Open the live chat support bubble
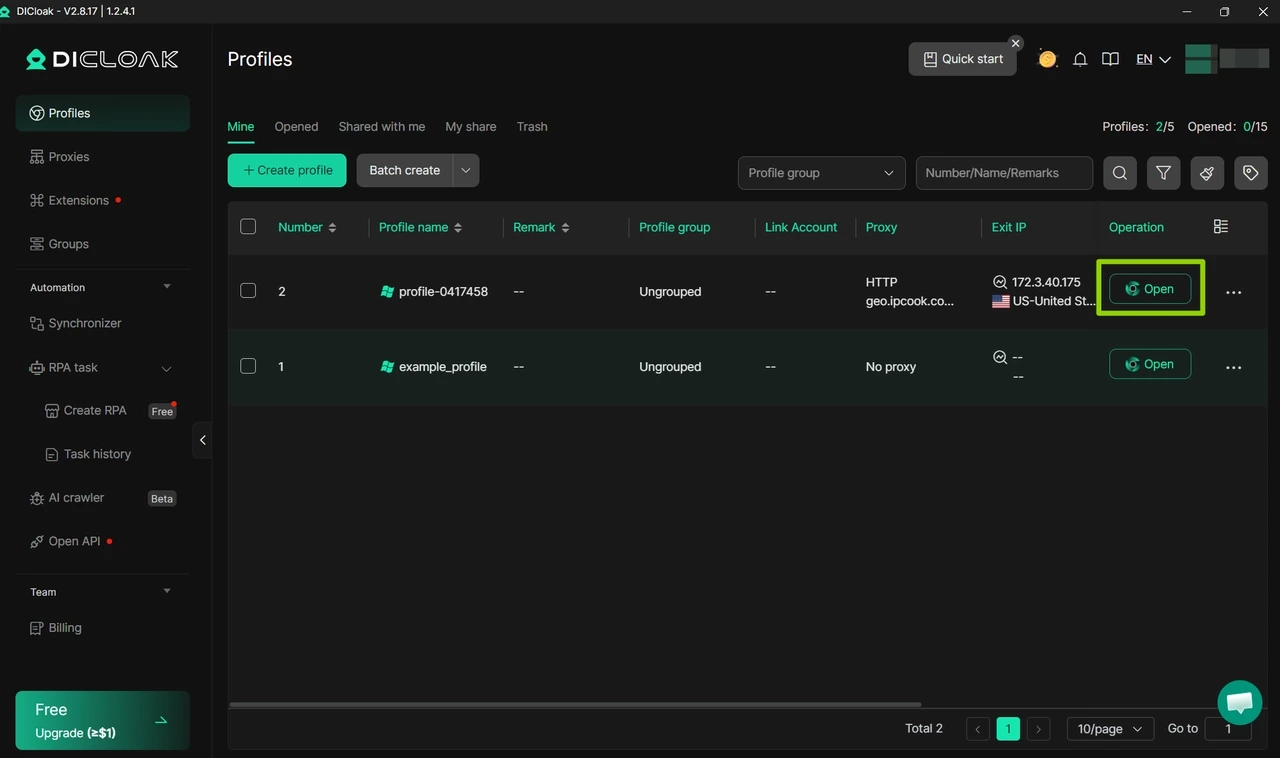This screenshot has width=1280, height=758. [1239, 703]
